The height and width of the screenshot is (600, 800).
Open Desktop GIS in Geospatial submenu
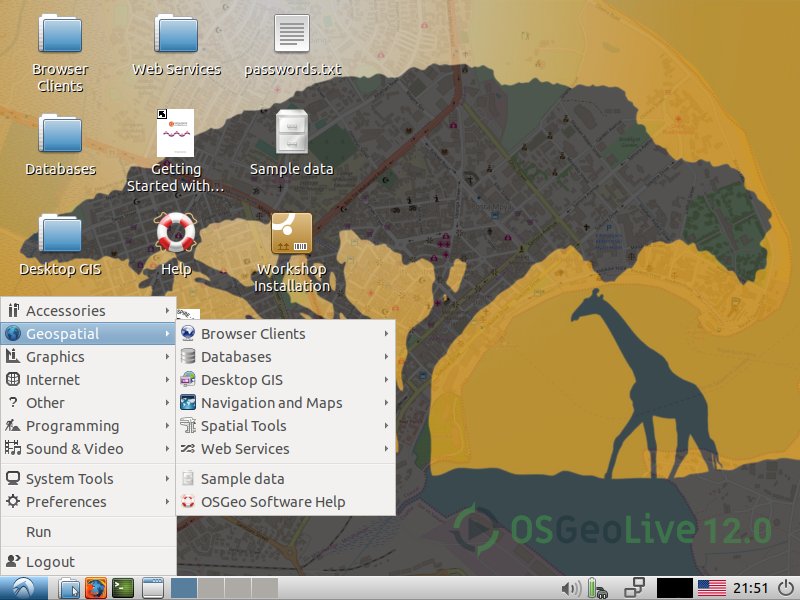click(286, 380)
